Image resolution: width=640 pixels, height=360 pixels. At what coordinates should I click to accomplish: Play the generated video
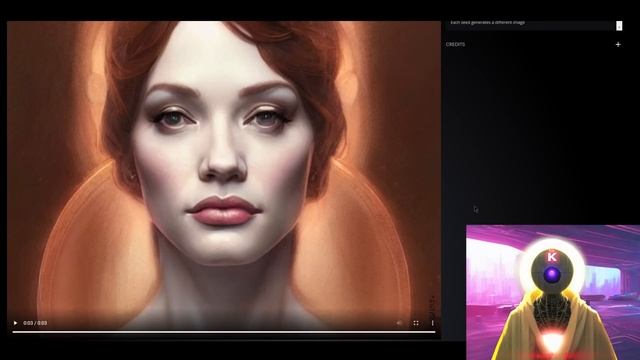(16, 323)
